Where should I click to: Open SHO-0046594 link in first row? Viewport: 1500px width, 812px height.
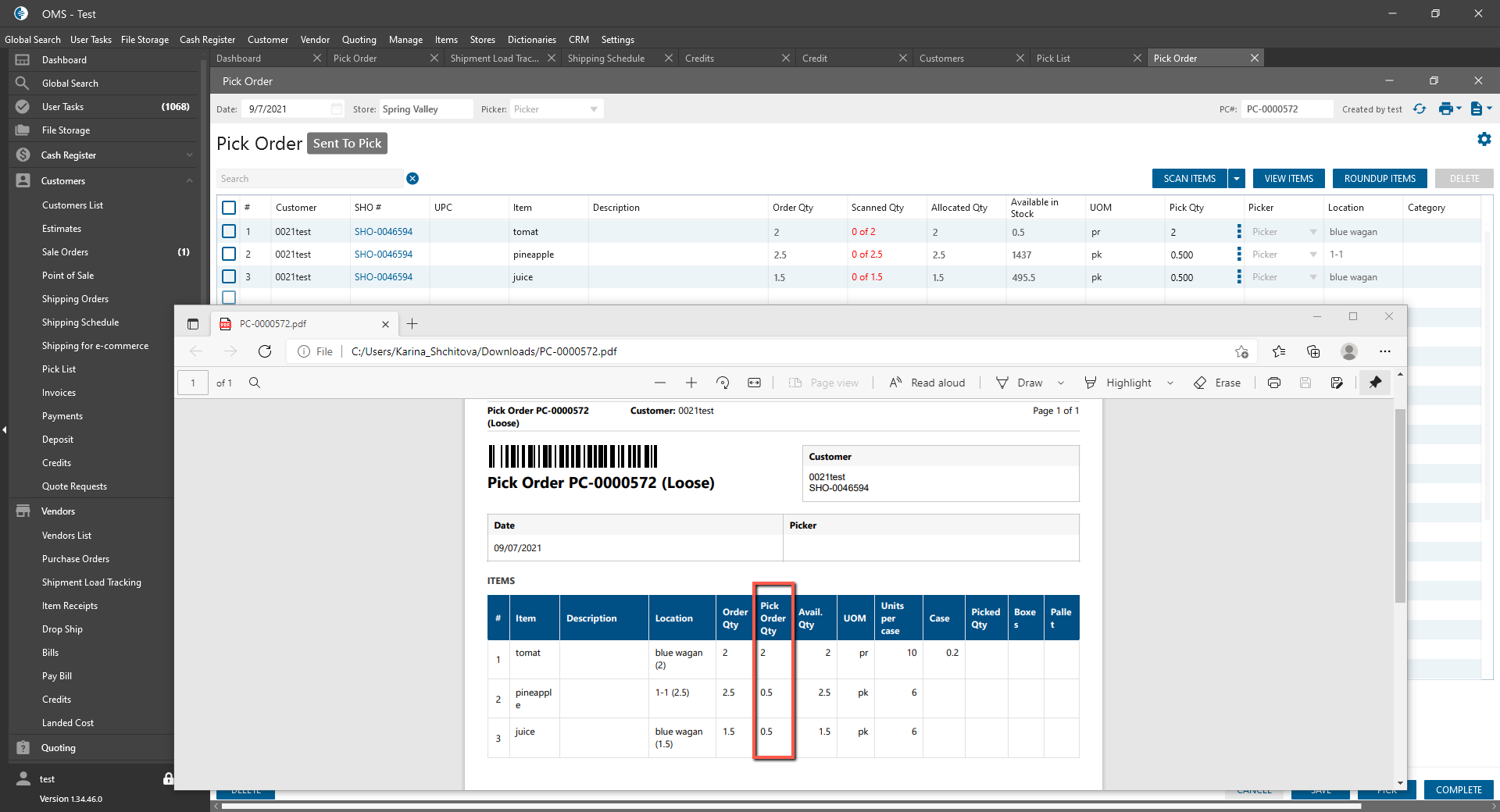[x=384, y=232]
